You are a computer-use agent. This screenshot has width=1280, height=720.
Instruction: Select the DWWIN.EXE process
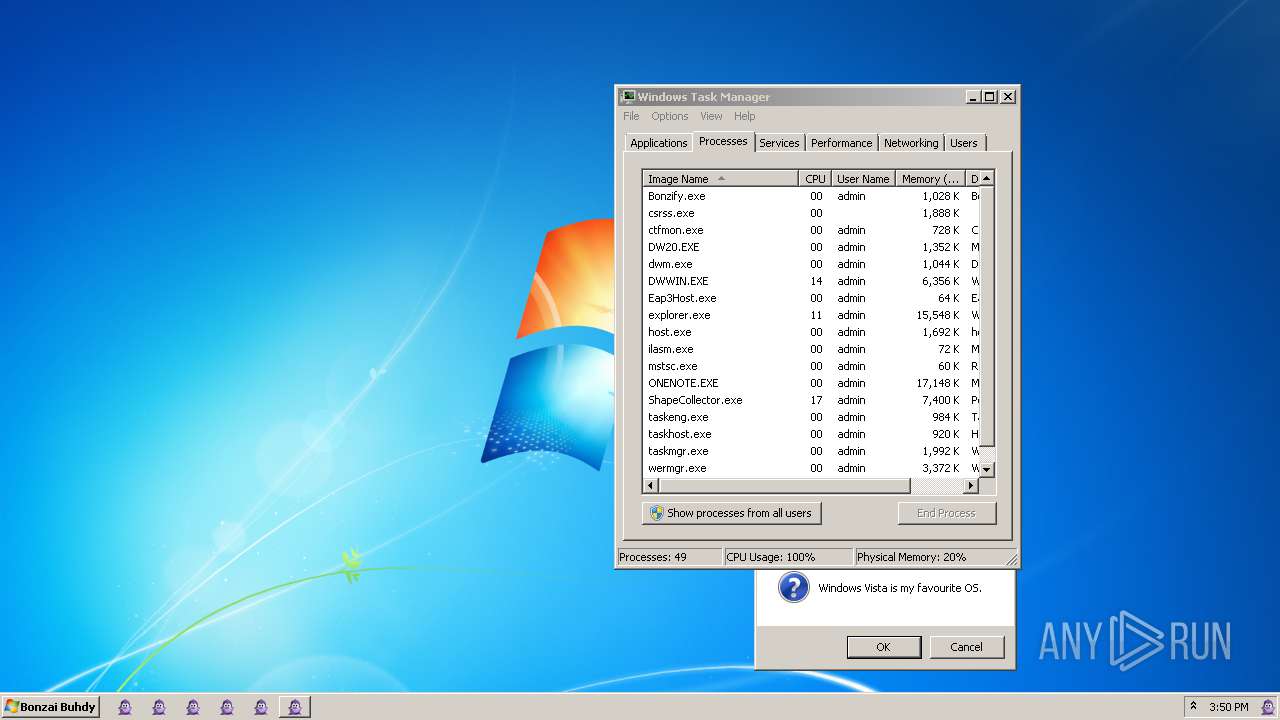tap(811, 281)
